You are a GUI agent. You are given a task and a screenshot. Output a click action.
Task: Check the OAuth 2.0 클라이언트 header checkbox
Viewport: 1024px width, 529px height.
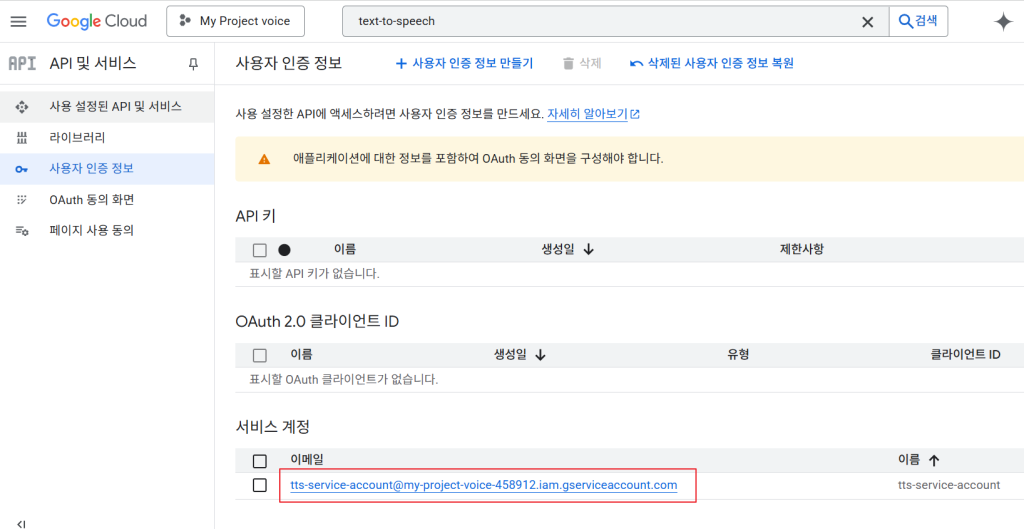click(x=260, y=355)
